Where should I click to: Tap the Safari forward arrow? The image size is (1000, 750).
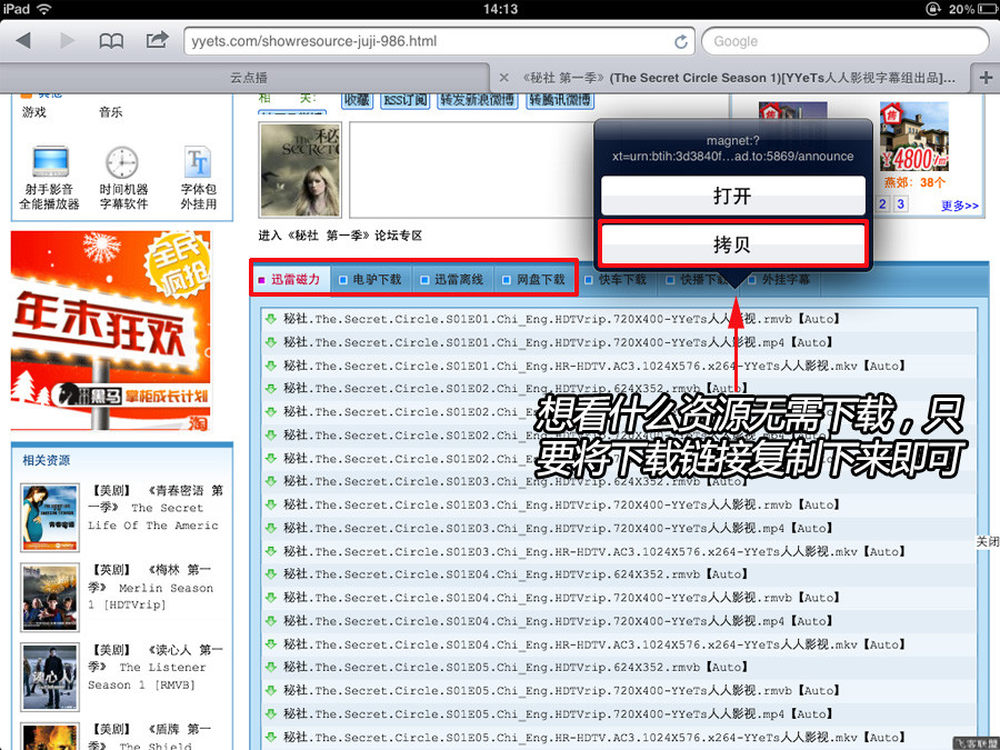[66, 41]
